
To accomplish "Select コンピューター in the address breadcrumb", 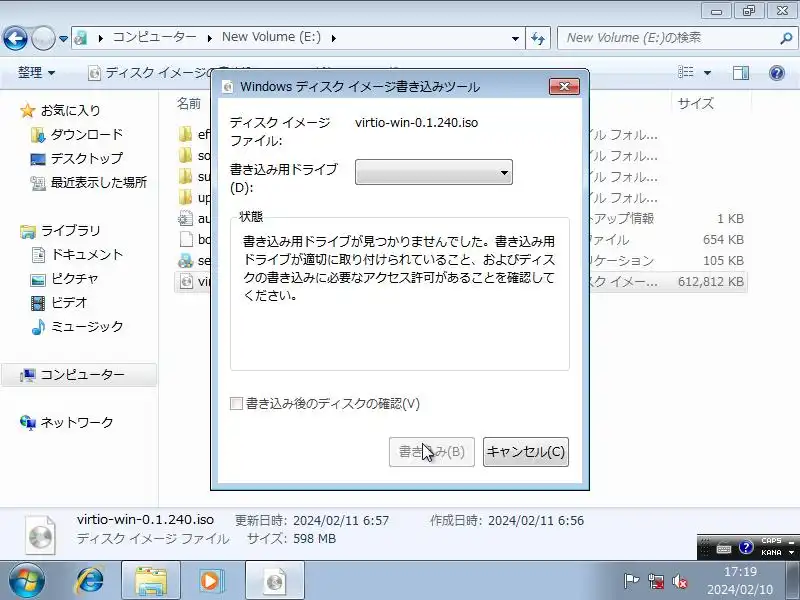I will pyautogui.click(x=154, y=37).
